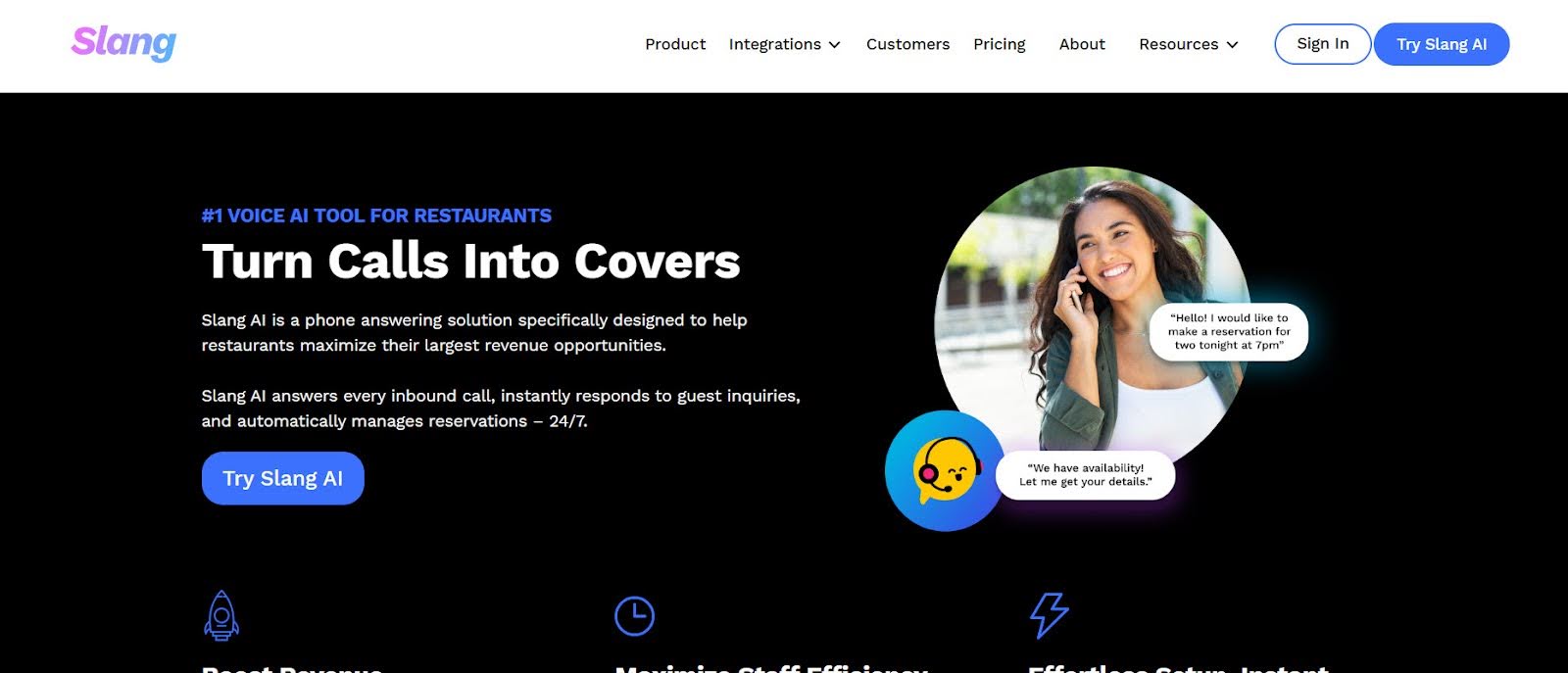
Task: Click the lightning bolt icon for effortless setup
Action: click(x=1049, y=615)
